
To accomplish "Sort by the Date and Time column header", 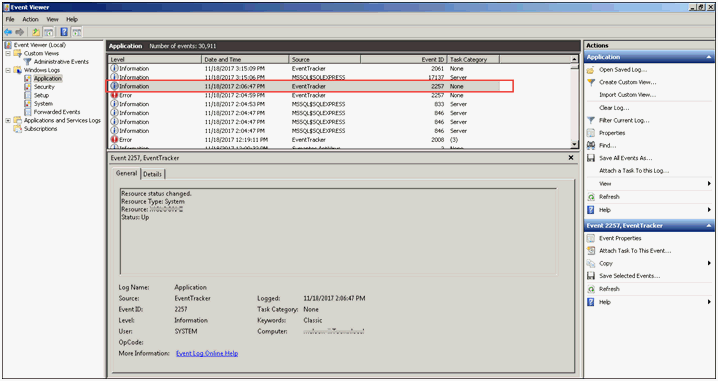I will 245,60.
